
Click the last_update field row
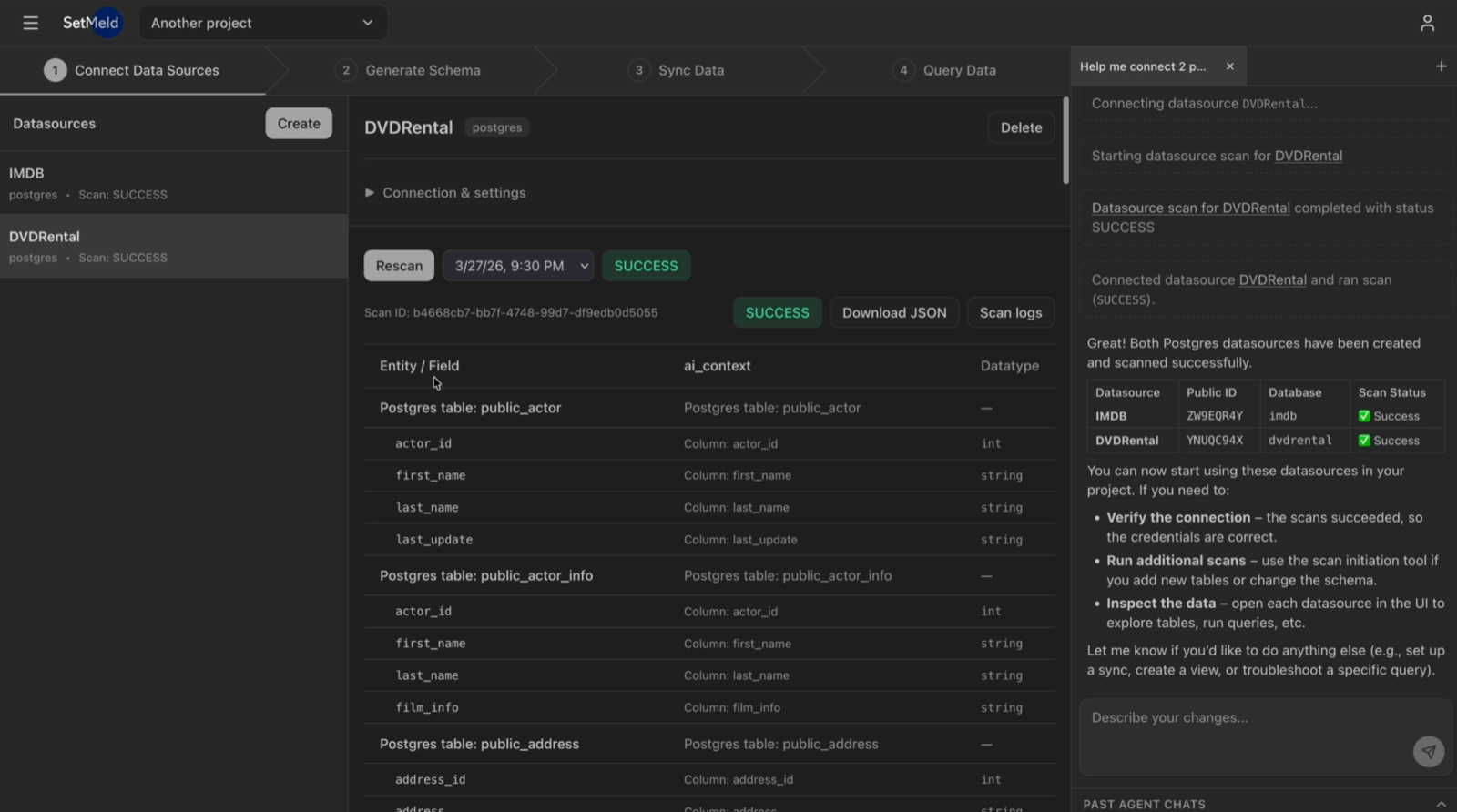click(x=709, y=540)
